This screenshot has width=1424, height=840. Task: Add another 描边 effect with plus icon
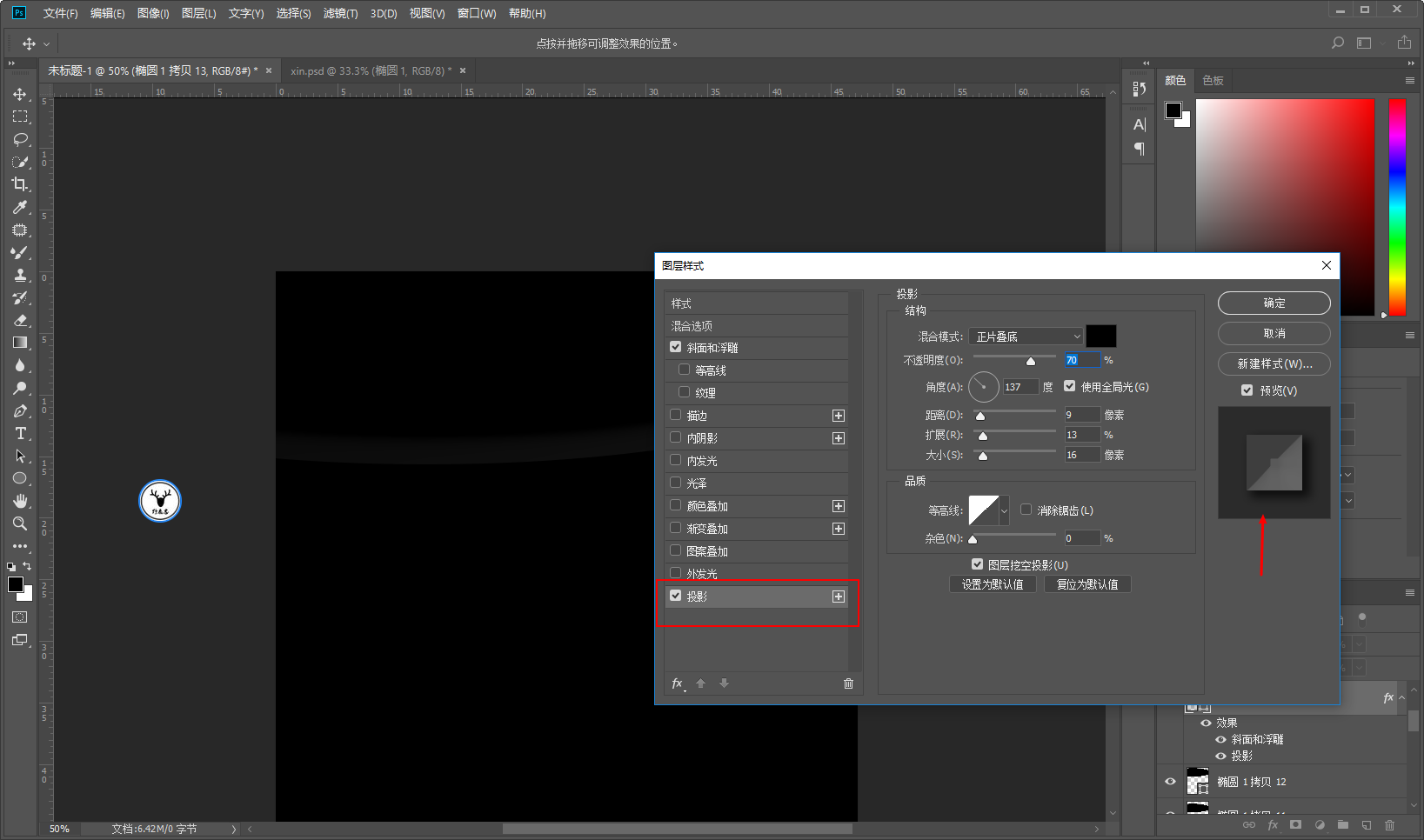839,416
